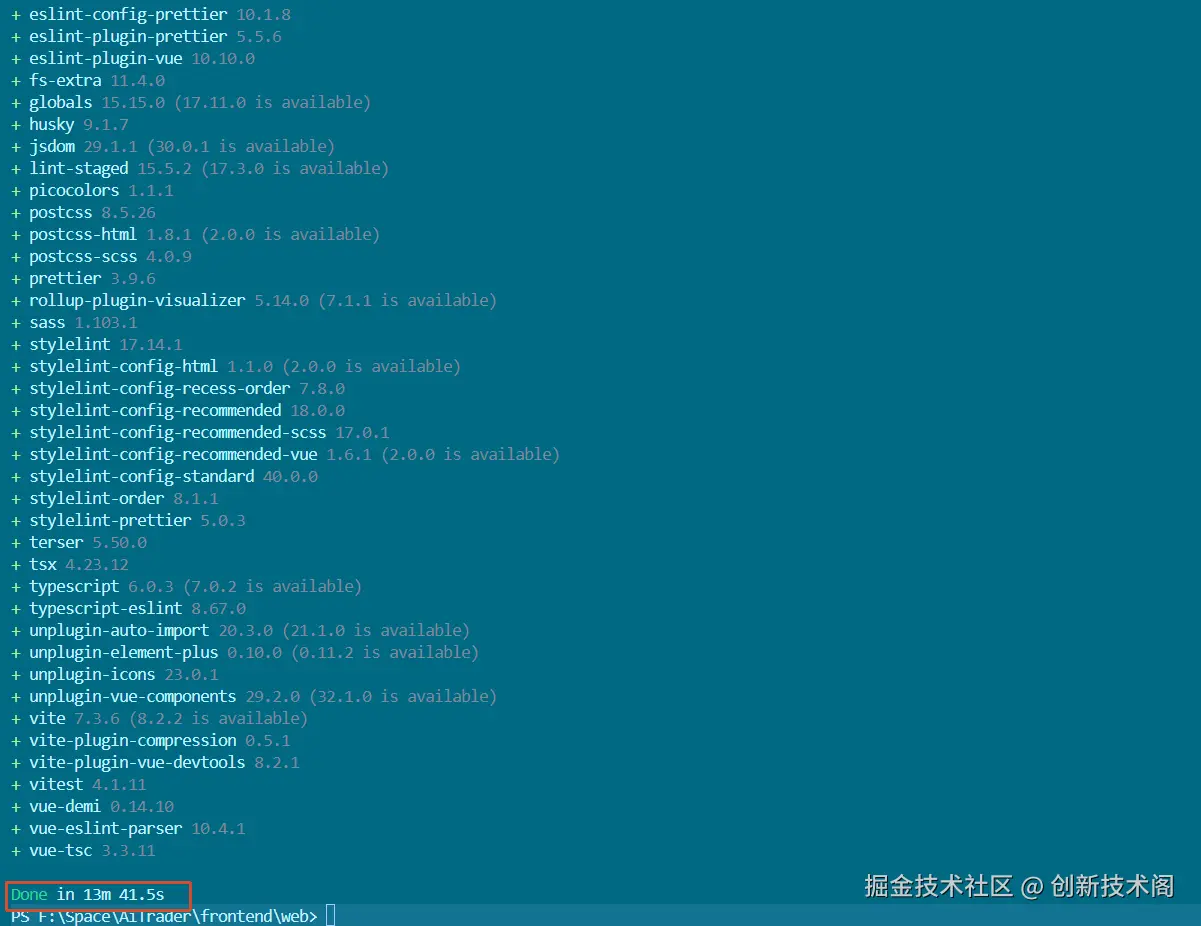
Task: Select the husky 9.1.7 entry
Action: [x=70, y=125]
